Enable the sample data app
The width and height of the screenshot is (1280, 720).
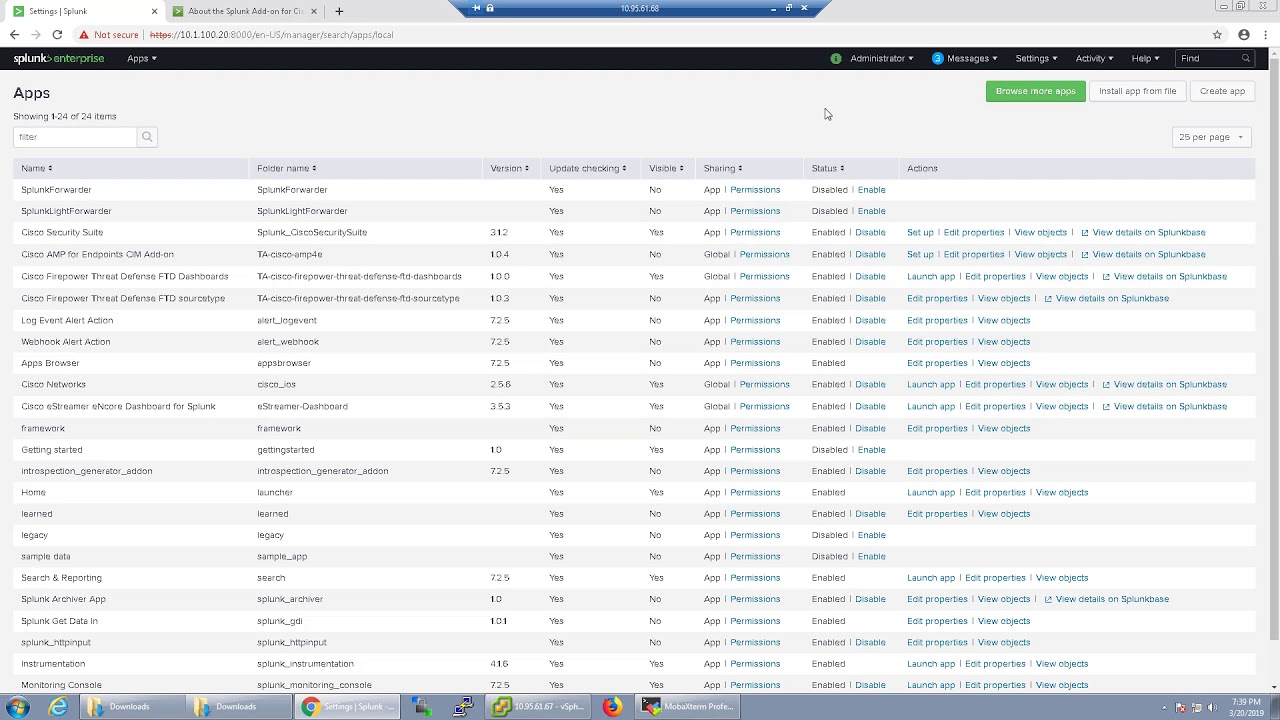pos(871,556)
